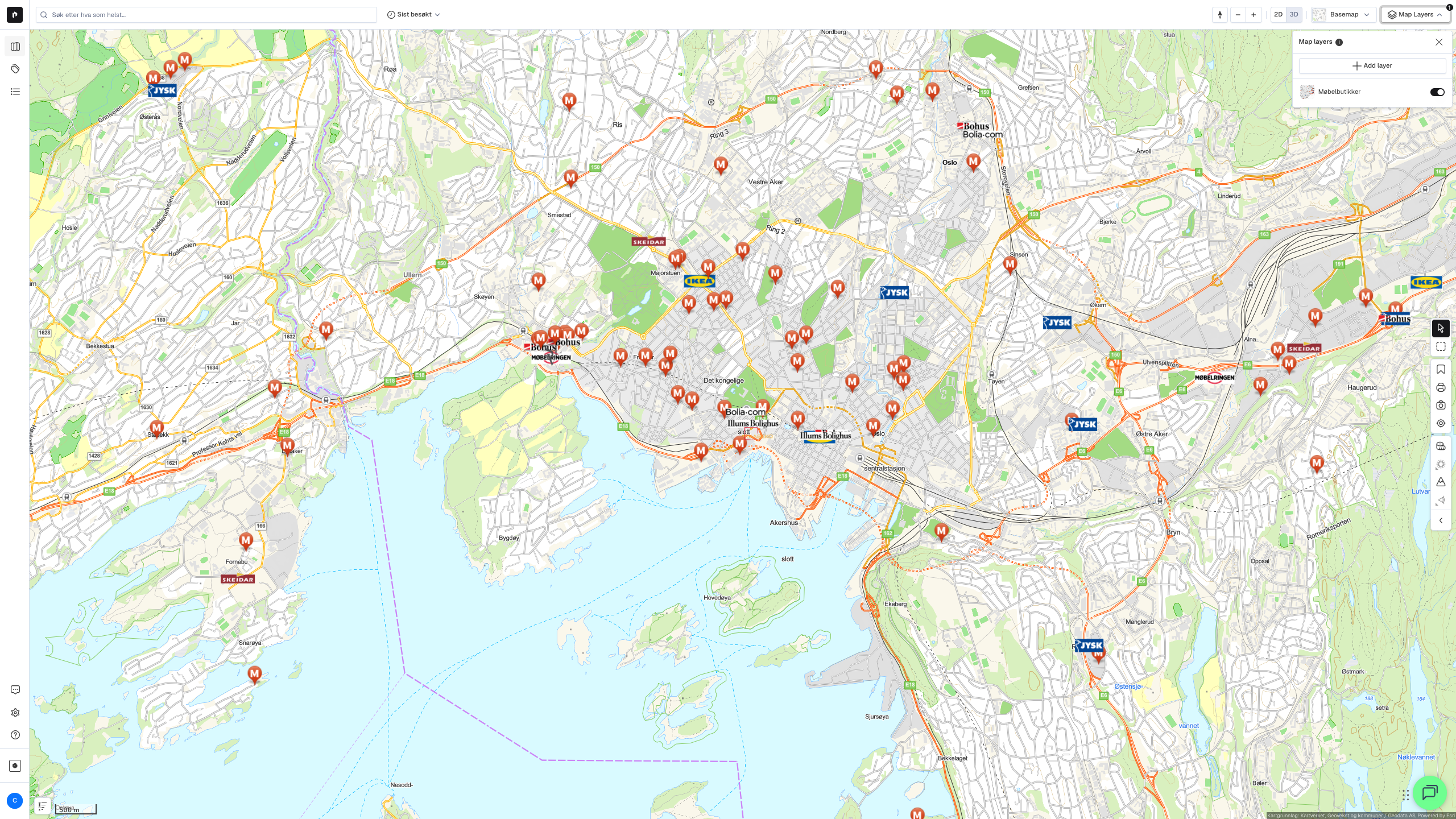Screen dimensions: 1456x819
Task: Open the Basemap dropdown
Action: tap(1343, 15)
